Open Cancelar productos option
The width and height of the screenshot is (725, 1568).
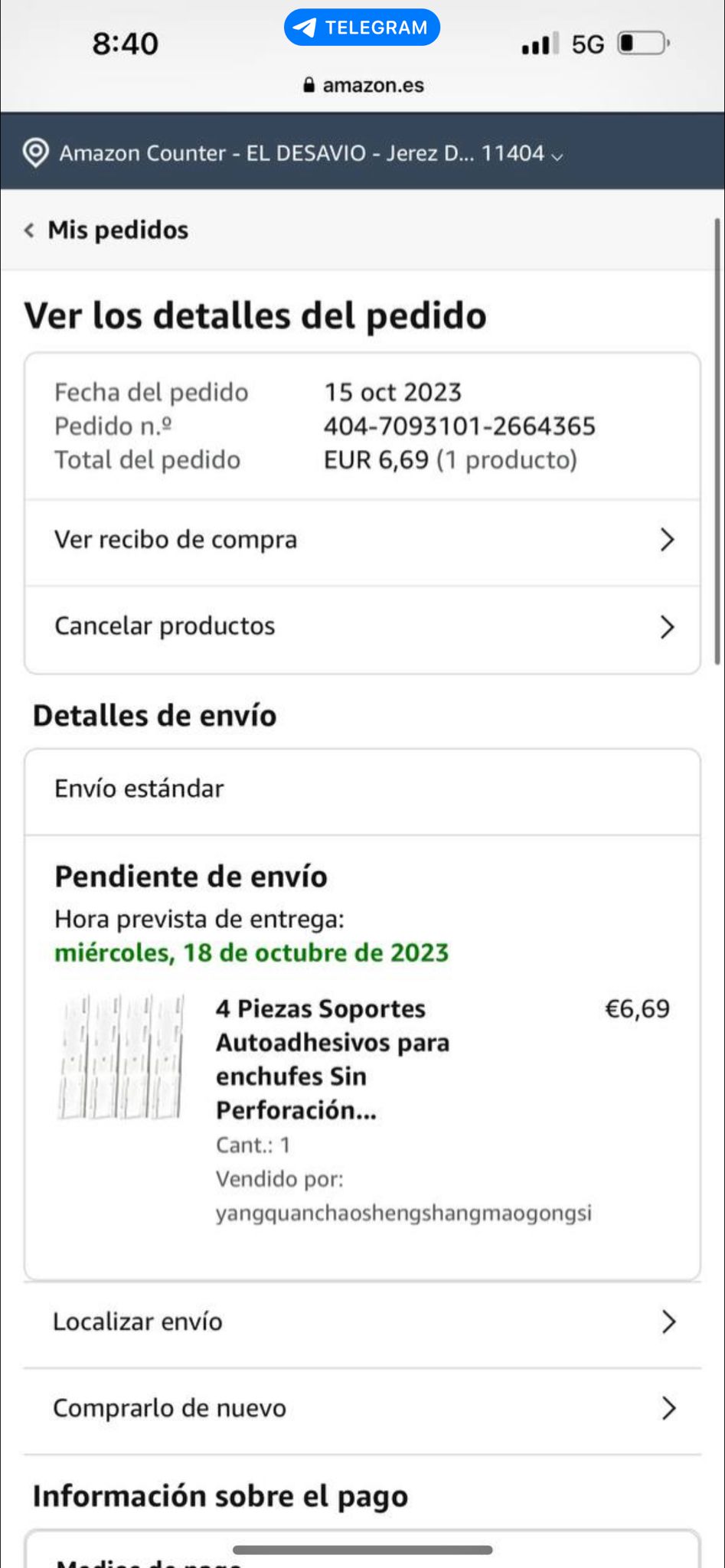pos(165,626)
